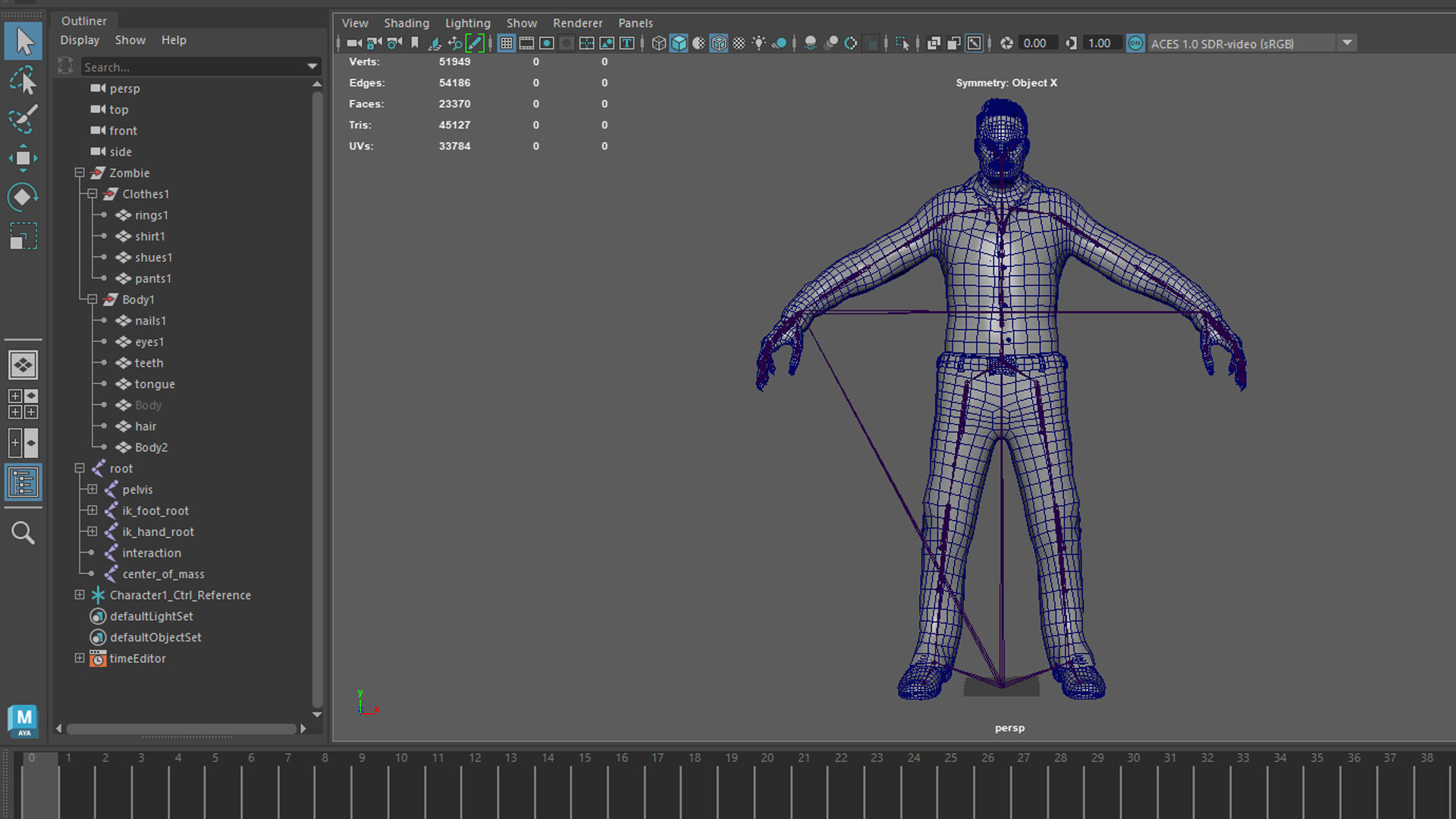Screen dimensions: 1456x819
Task: Expand the ik_hand_root joint
Action: pyautogui.click(x=93, y=532)
